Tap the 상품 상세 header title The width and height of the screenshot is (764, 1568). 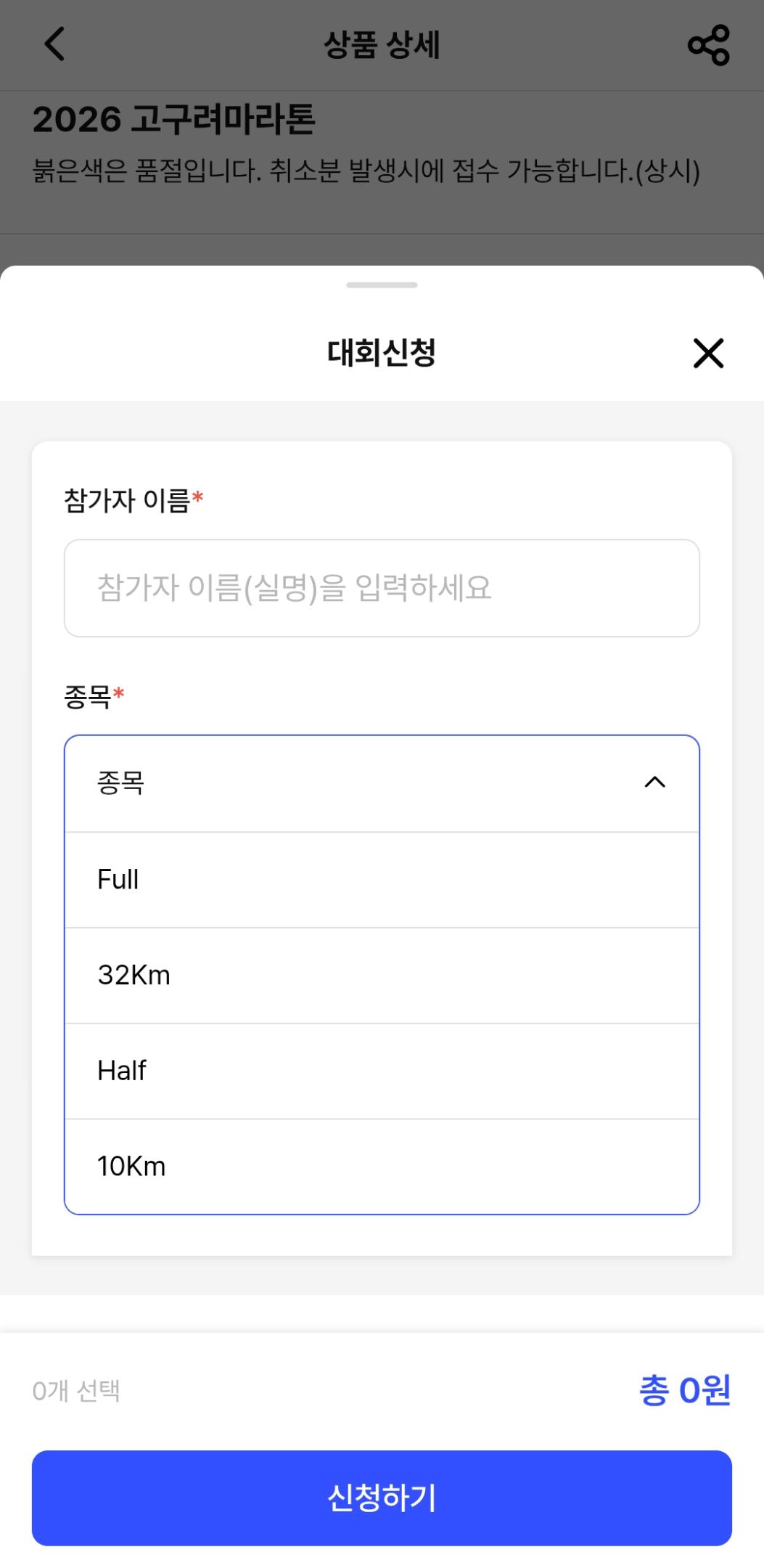pos(382,45)
